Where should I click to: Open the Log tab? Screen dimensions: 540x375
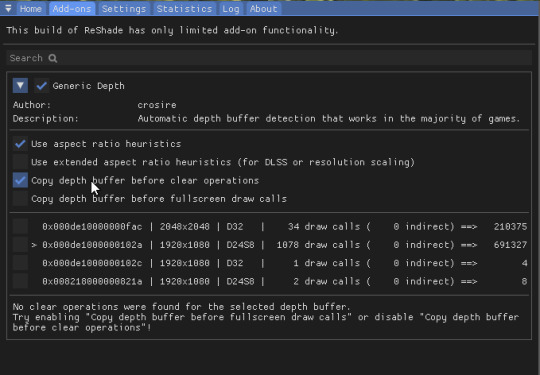[x=231, y=9]
